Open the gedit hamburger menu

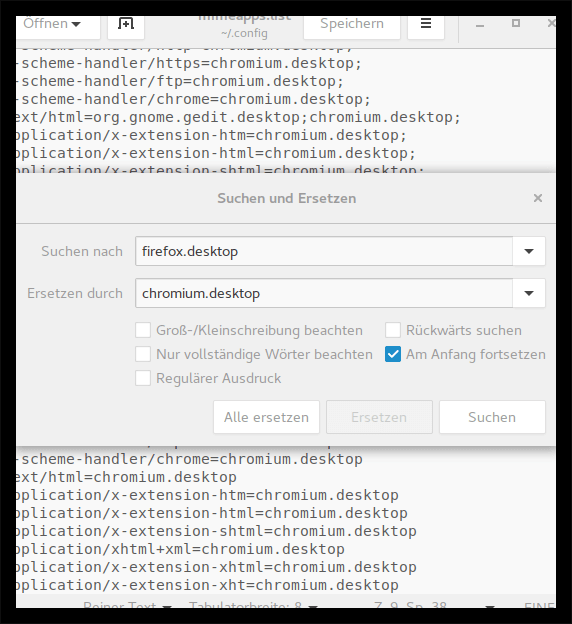point(426,25)
